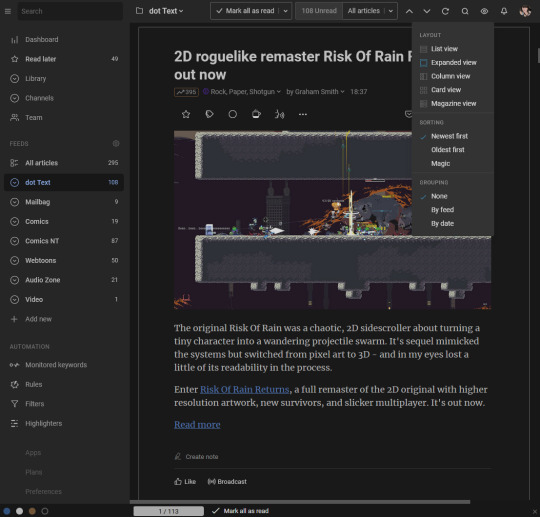
Task: Click the read later cup icon
Action: point(256,114)
